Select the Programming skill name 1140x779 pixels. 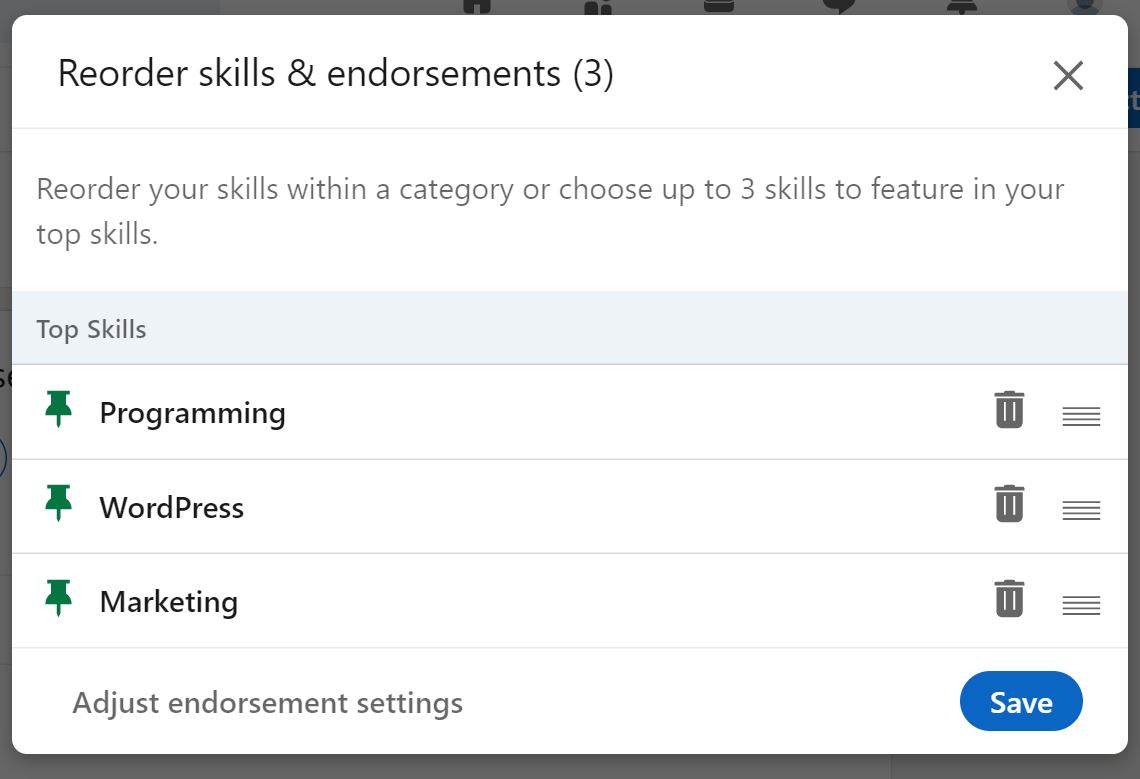tap(192, 413)
